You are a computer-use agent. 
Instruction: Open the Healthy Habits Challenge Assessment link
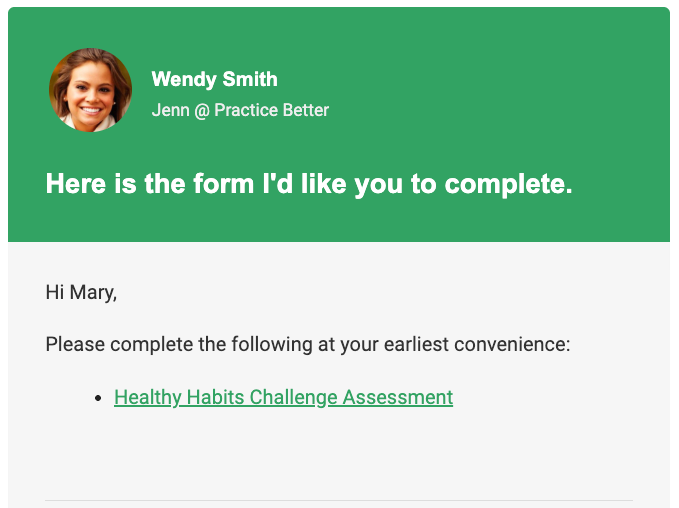pyautogui.click(x=283, y=398)
